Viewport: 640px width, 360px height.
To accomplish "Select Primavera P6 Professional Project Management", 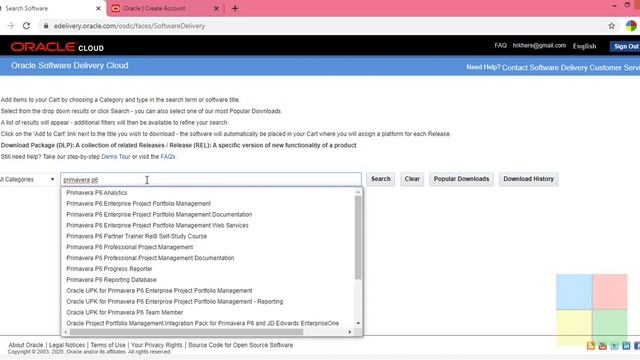I will (x=129, y=247).
